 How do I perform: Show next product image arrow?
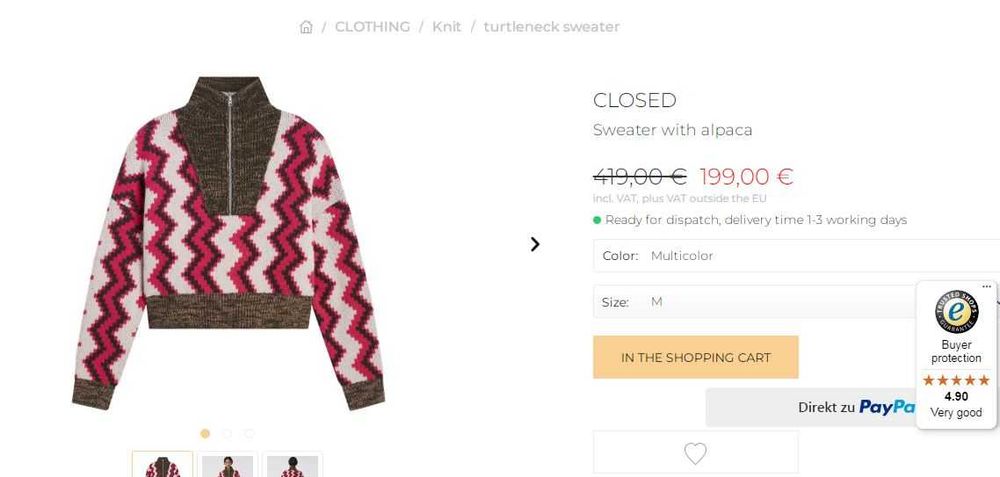[535, 244]
